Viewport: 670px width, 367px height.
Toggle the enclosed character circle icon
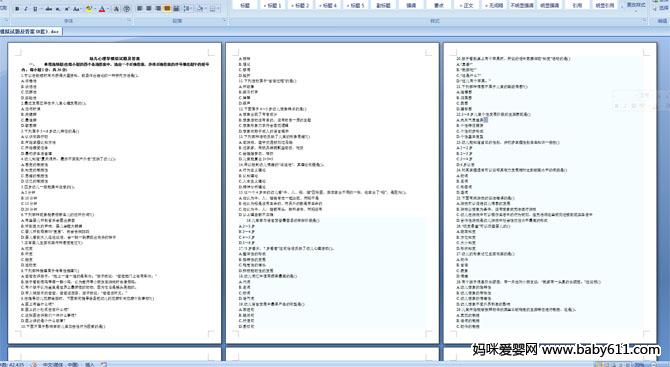pos(126,9)
